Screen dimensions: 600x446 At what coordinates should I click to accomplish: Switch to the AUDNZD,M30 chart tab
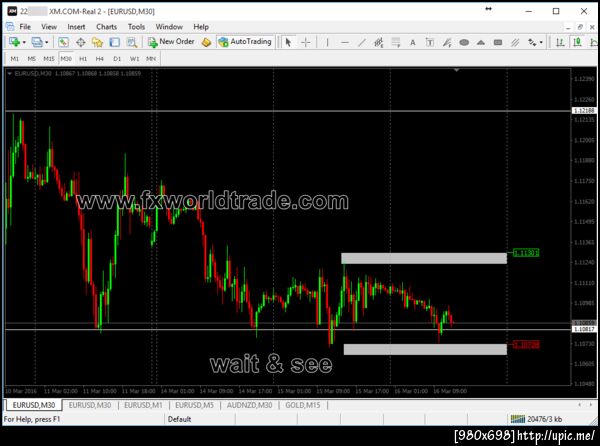249,405
